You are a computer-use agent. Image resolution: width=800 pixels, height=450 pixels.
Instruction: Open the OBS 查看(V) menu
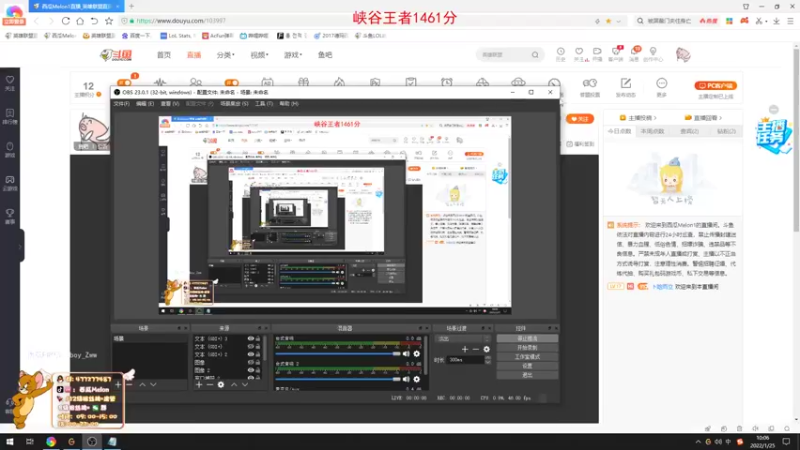[x=170, y=104]
